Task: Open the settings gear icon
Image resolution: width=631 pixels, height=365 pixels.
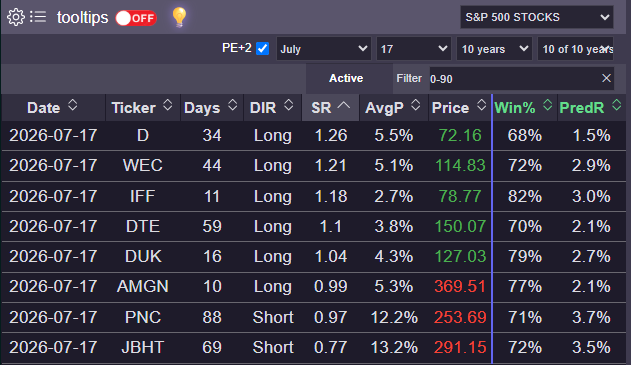Action: 16,17
